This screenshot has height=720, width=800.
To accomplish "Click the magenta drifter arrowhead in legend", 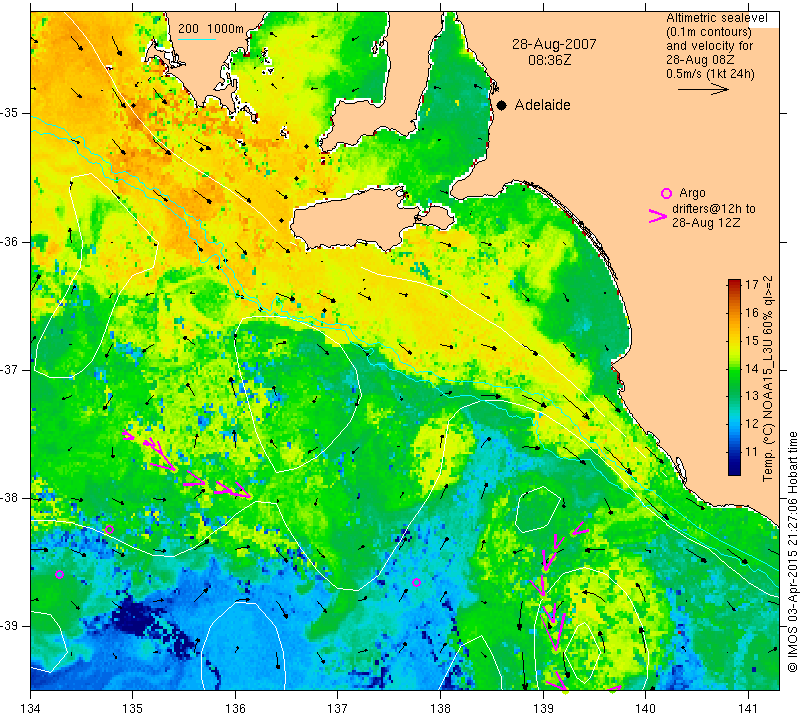I will pos(658,216).
